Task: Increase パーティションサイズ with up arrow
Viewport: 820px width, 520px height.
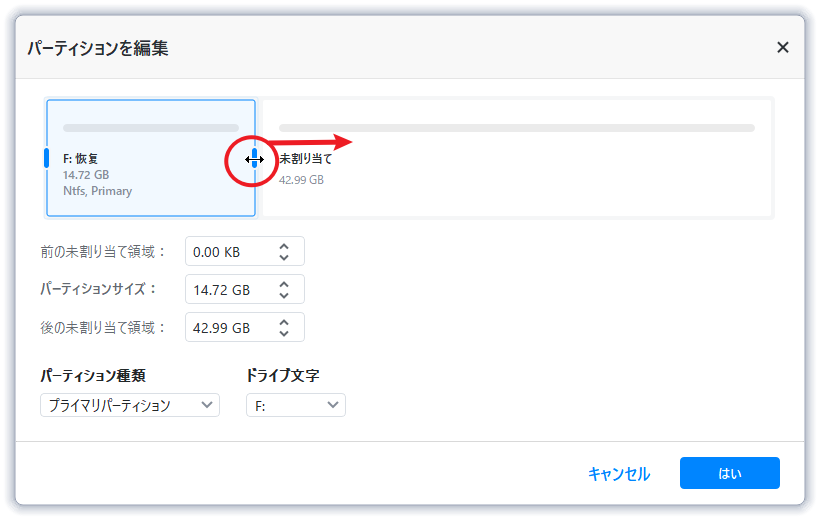Action: click(284, 283)
